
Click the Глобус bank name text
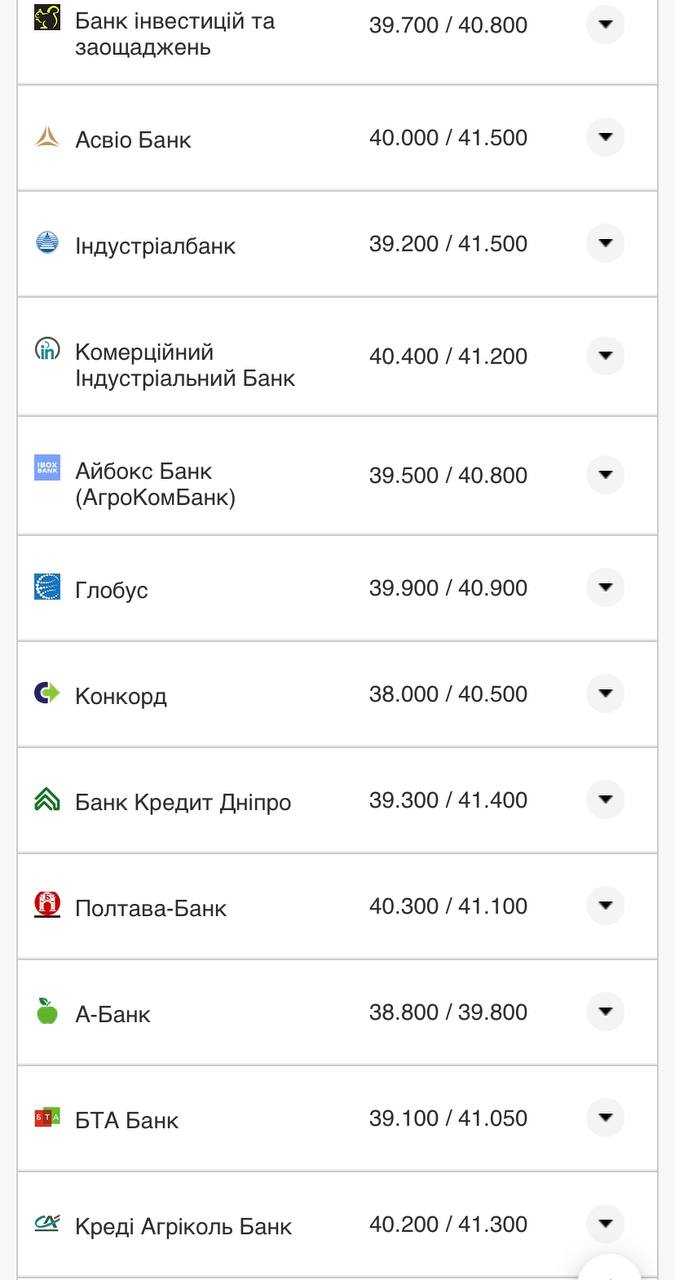(x=110, y=589)
